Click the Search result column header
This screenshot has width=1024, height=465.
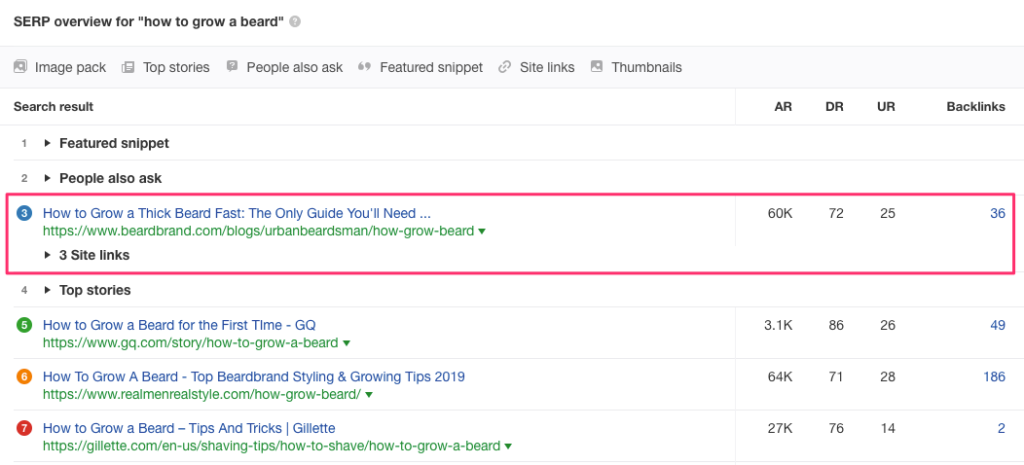54,106
